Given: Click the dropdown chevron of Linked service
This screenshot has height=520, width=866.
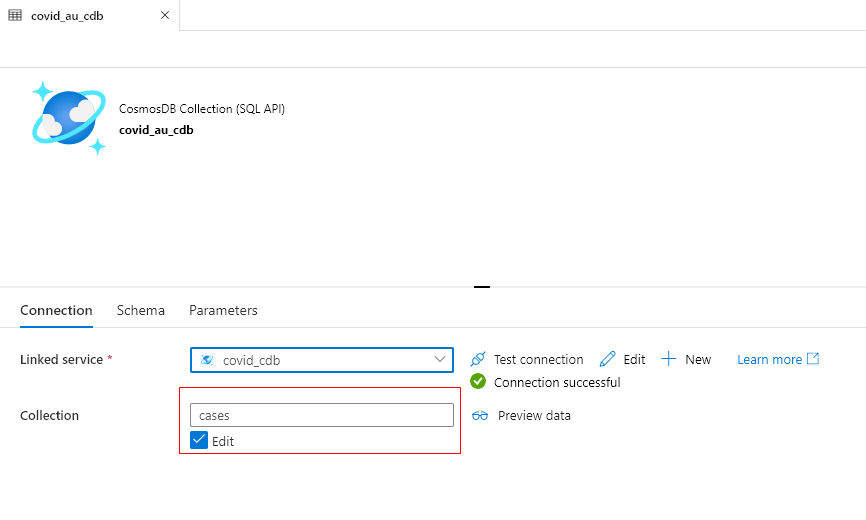Looking at the screenshot, I should [440, 359].
